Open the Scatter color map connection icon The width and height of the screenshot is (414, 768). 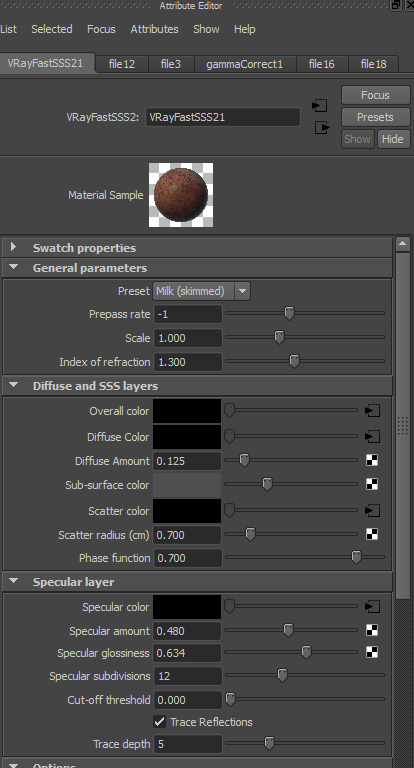[x=372, y=511]
